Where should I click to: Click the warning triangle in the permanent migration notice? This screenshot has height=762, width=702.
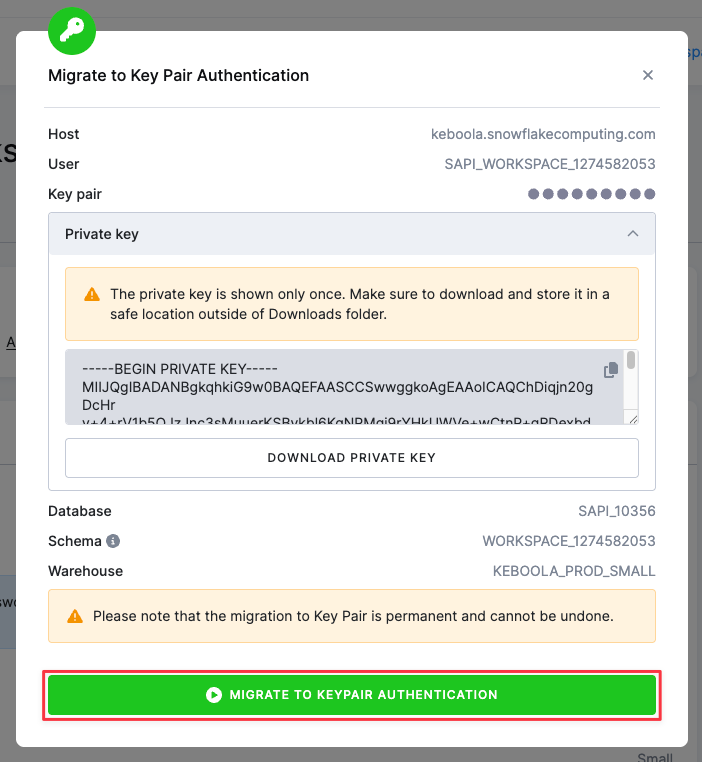coord(75,616)
